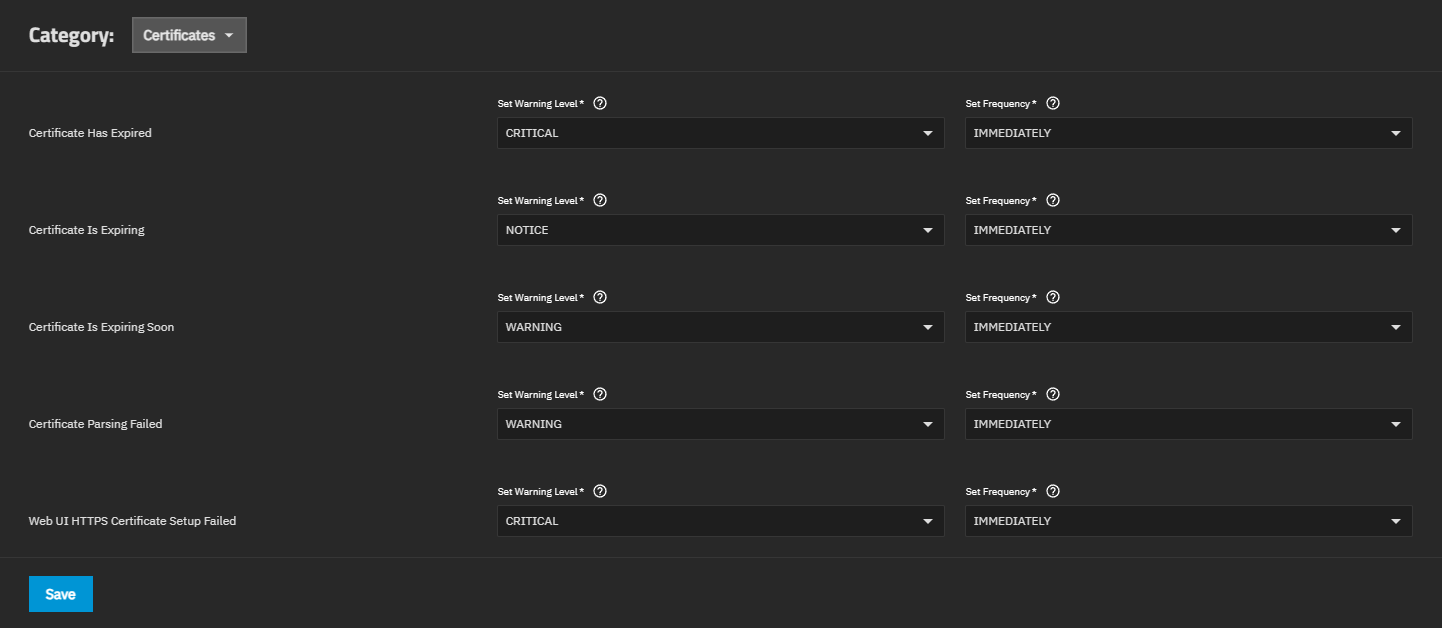The height and width of the screenshot is (628, 1442).
Task: View warning level help for Web UI HTTPS Certificate
Action: tap(600, 491)
